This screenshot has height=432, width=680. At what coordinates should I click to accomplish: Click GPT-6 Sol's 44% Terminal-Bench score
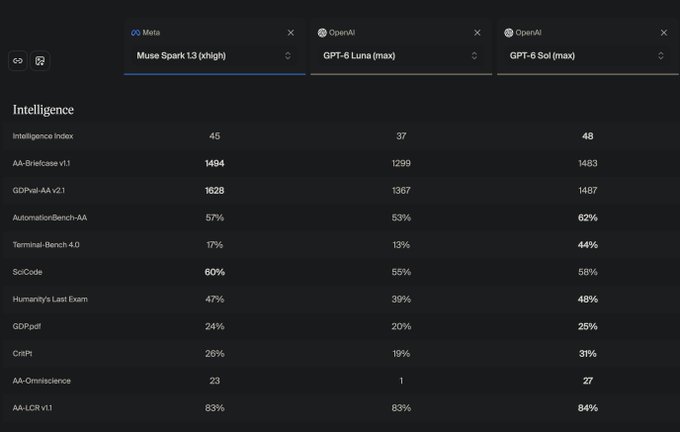coord(588,245)
